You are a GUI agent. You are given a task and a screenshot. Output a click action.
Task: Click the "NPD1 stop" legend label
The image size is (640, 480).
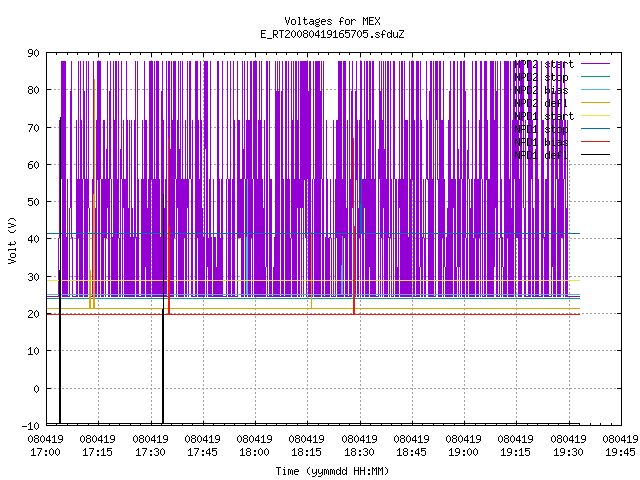541,129
